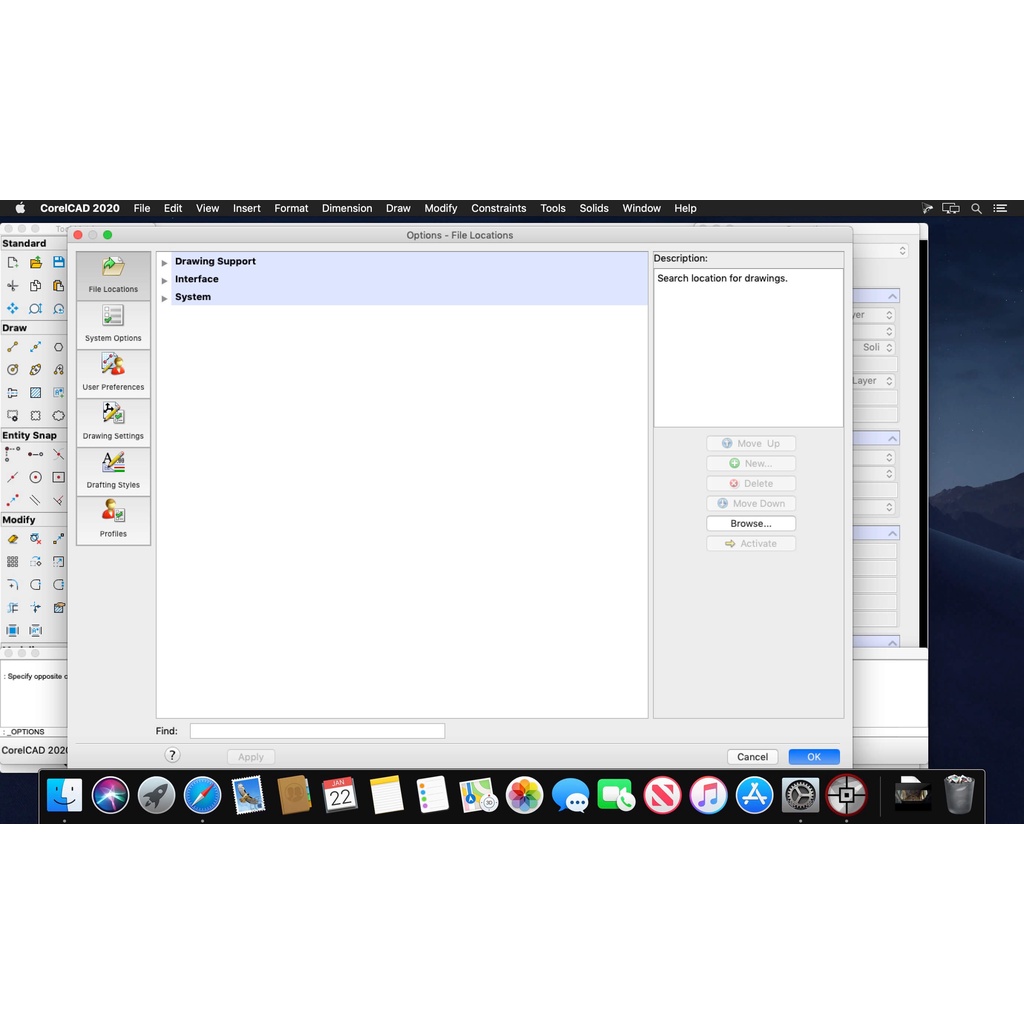Click the help question mark icon
This screenshot has width=1024, height=1024.
coord(172,756)
